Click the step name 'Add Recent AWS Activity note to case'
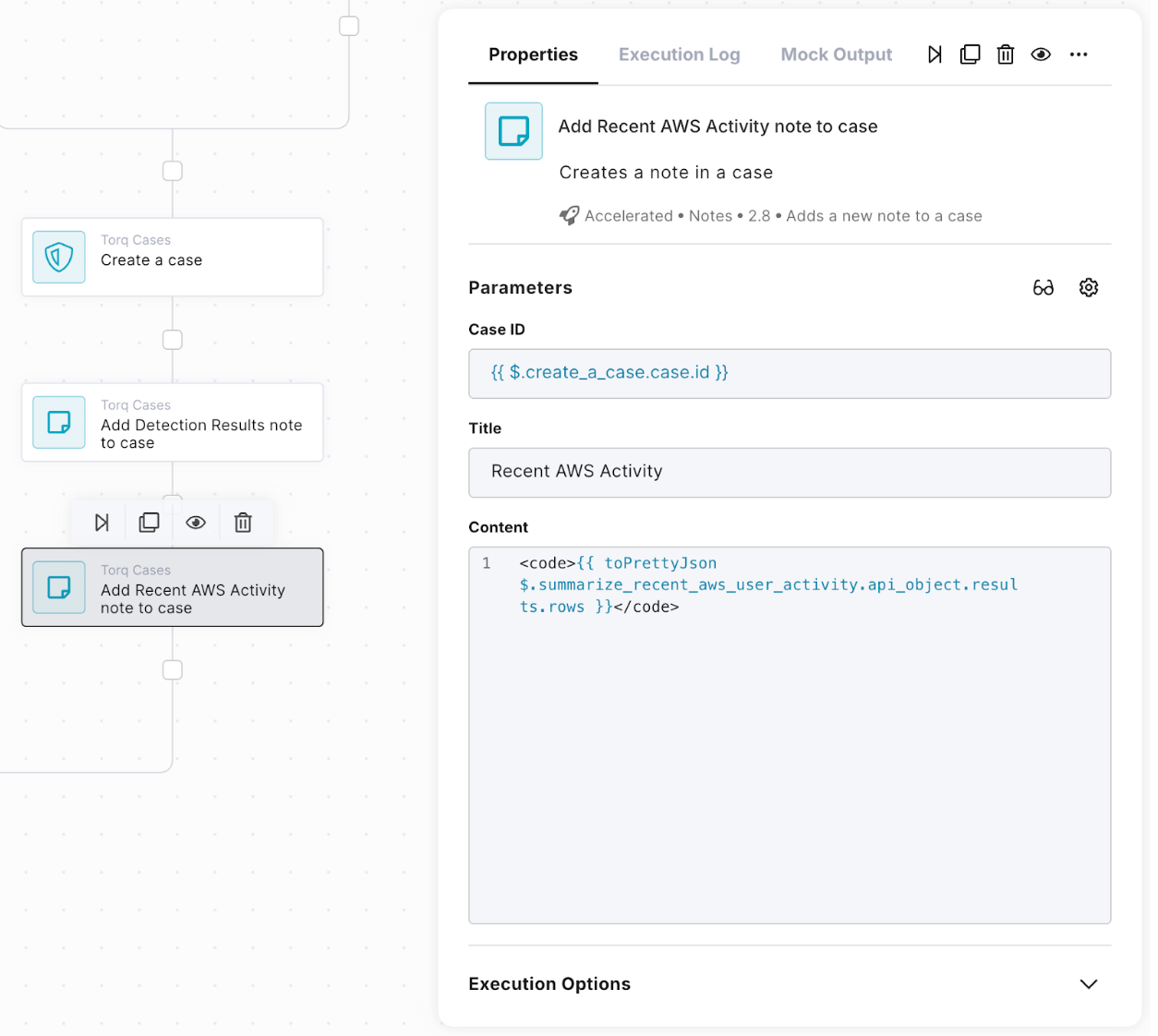 (x=718, y=126)
